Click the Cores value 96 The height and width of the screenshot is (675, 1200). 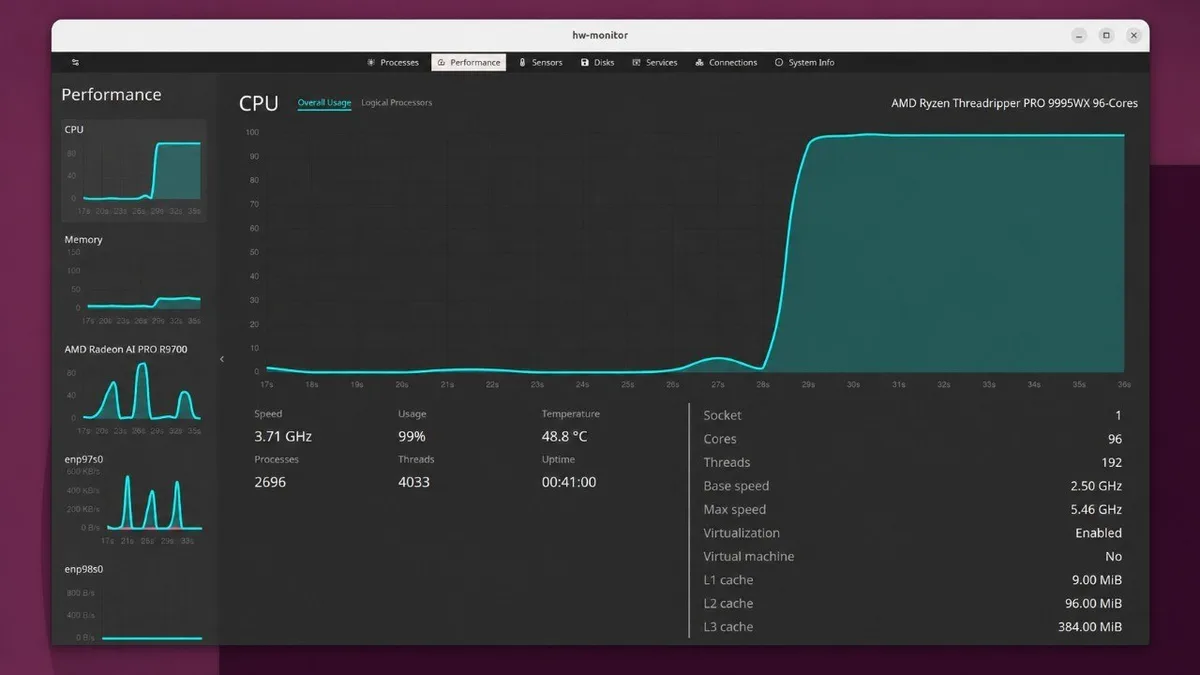coord(1114,439)
